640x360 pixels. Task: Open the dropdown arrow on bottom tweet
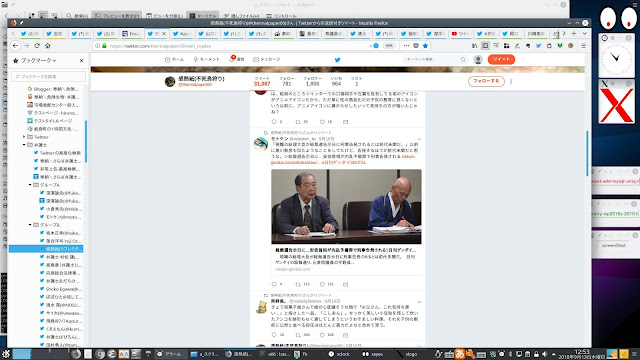[x=419, y=302]
